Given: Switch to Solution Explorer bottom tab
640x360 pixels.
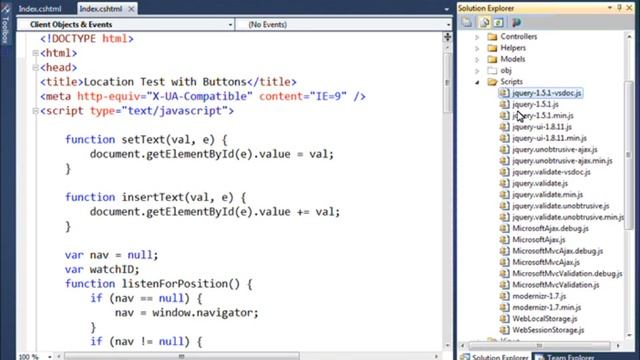Looking at the screenshot, I should [494, 356].
